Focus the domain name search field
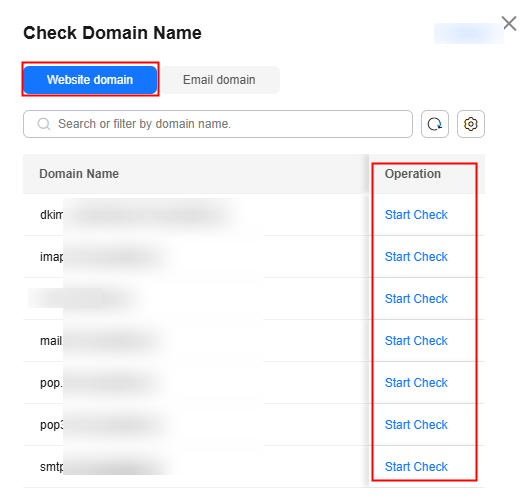Screen dimensions: 527x499 click(x=218, y=124)
